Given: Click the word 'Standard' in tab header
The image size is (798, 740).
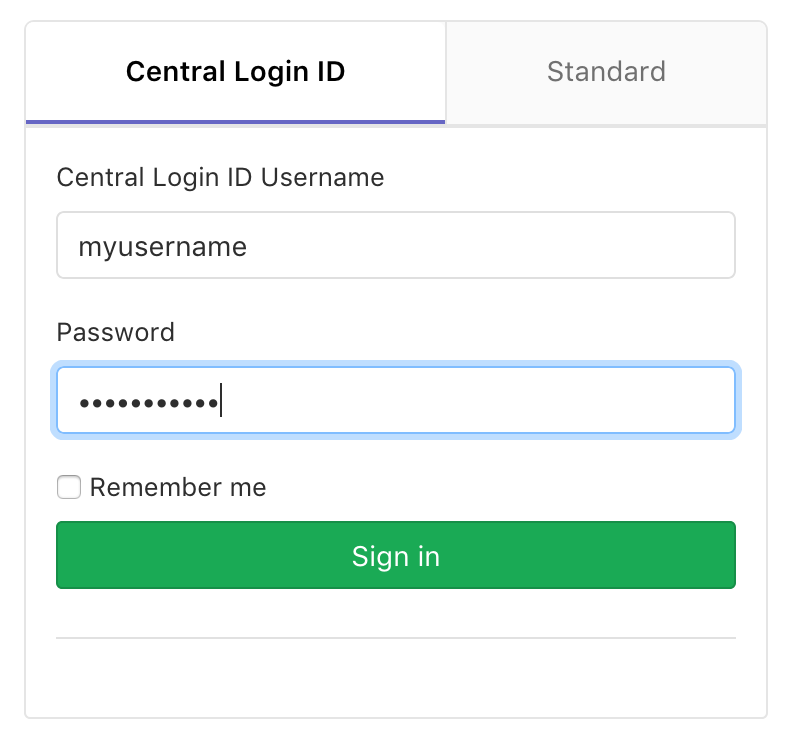Looking at the screenshot, I should pyautogui.click(x=606, y=72).
